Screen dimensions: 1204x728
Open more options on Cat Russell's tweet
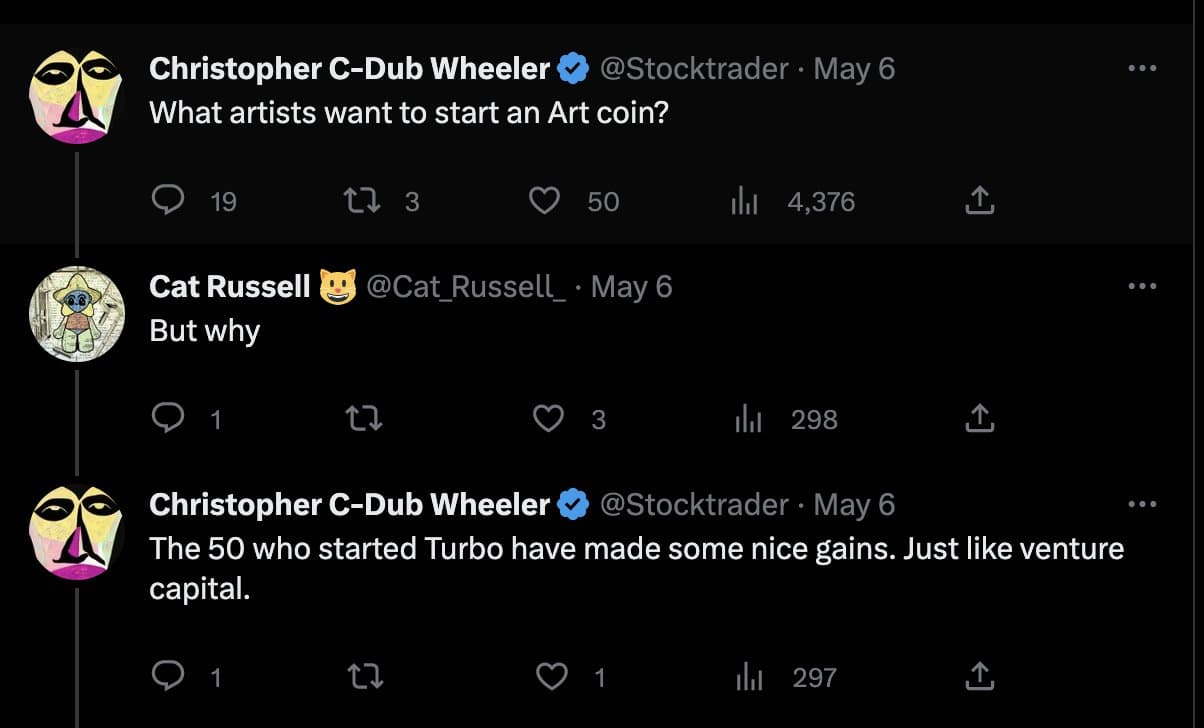pyautogui.click(x=1141, y=286)
